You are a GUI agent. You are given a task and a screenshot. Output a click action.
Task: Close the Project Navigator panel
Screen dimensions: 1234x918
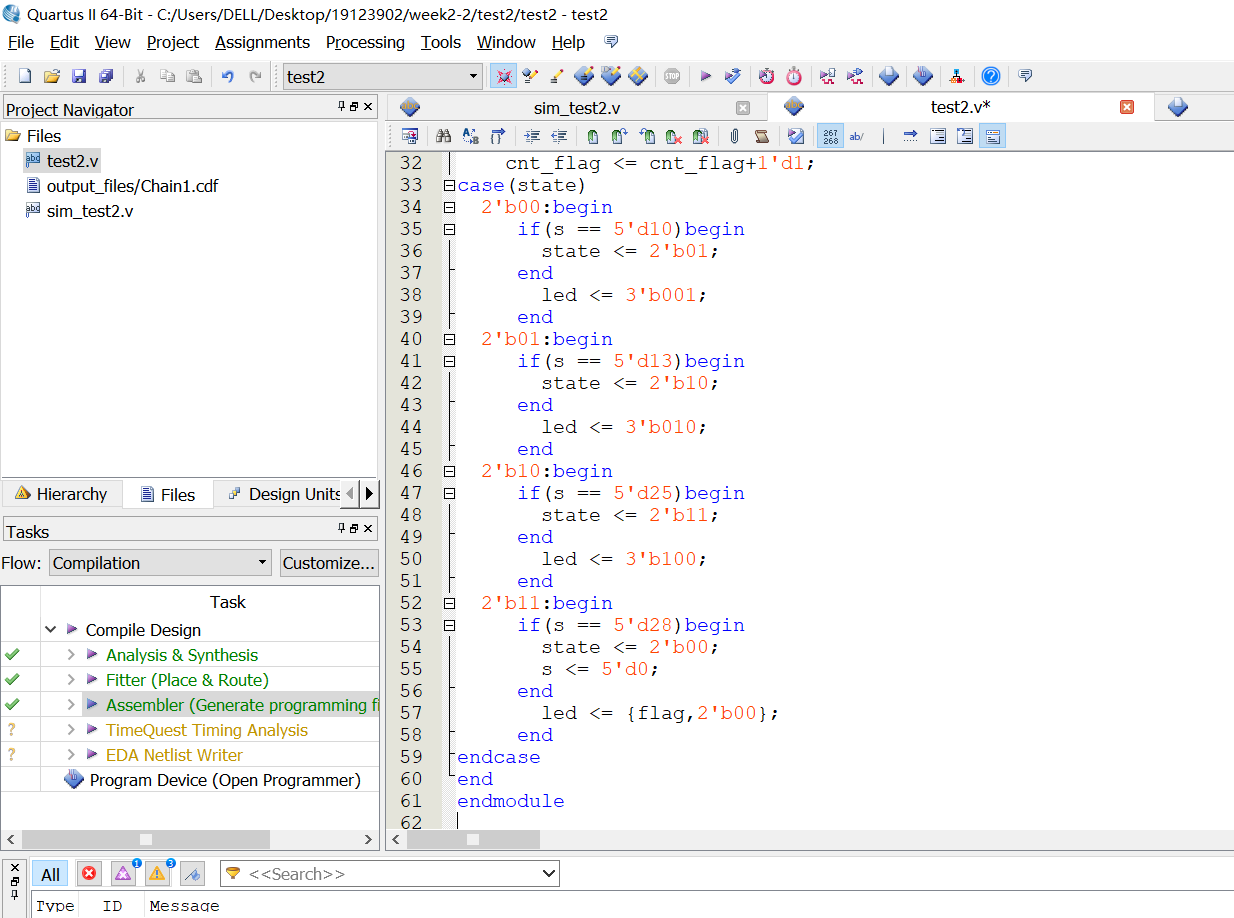[x=368, y=106]
